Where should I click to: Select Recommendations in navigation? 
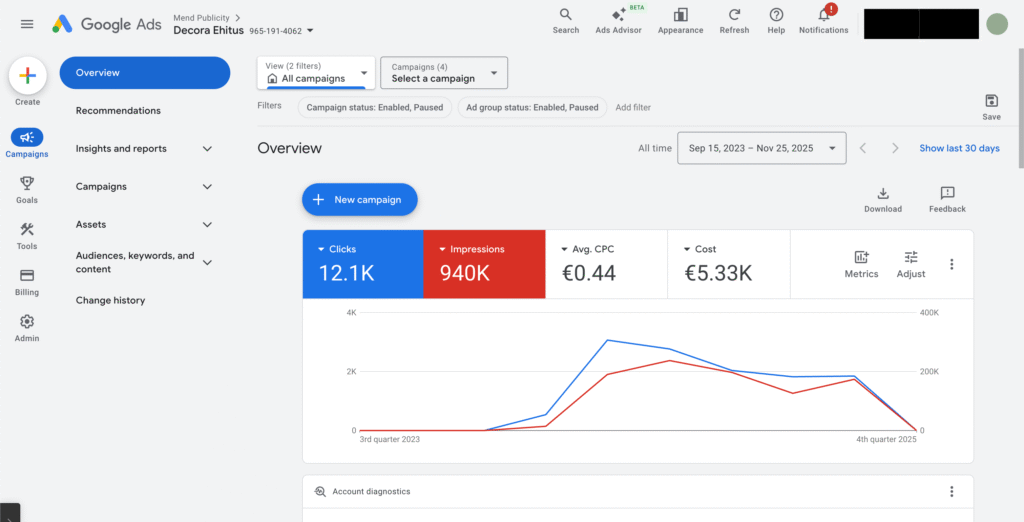(x=118, y=111)
